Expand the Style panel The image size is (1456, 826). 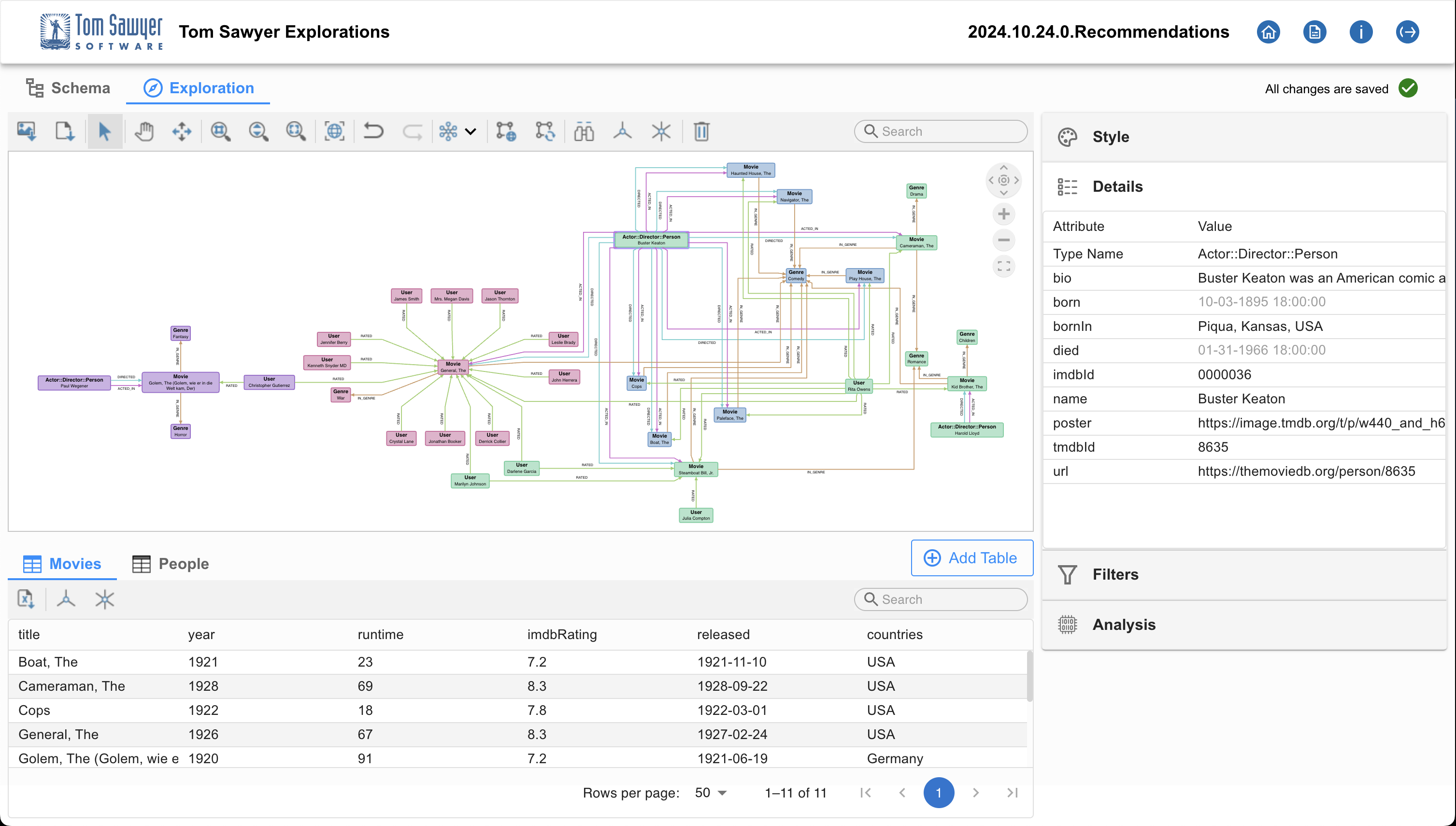tap(1110, 137)
